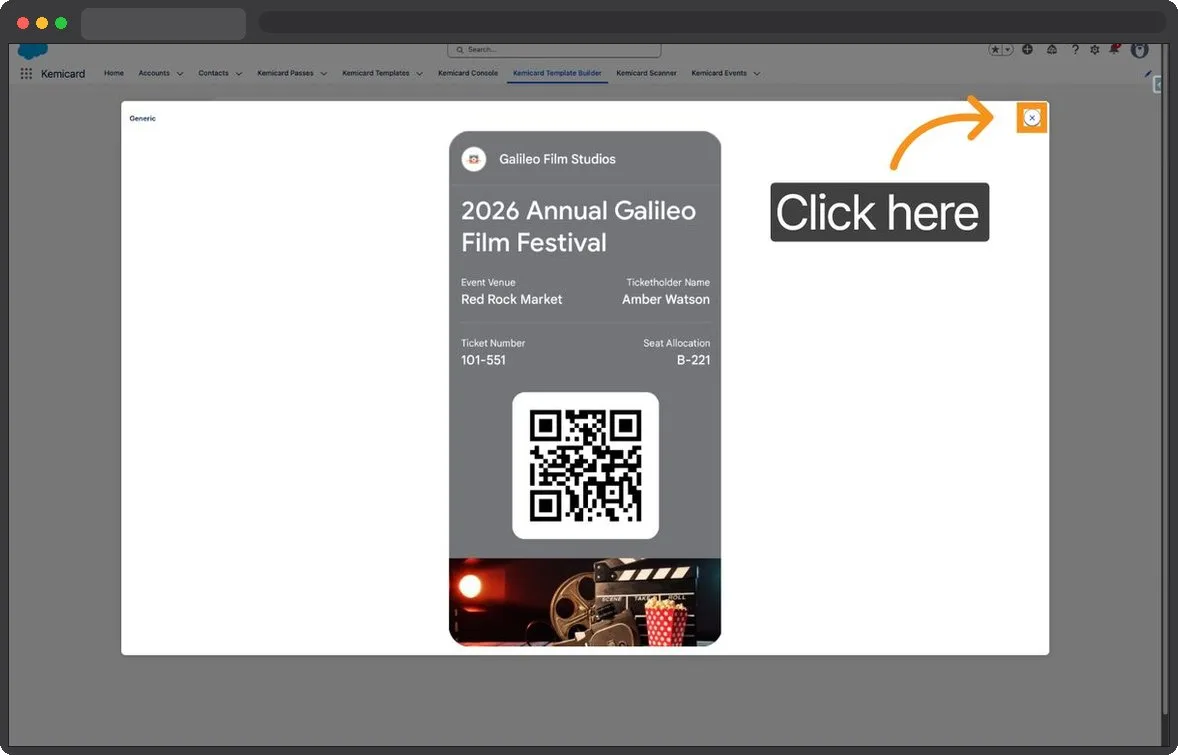1178x755 pixels.
Task: Click the Galileo Film Studios header text
Action: [557, 159]
